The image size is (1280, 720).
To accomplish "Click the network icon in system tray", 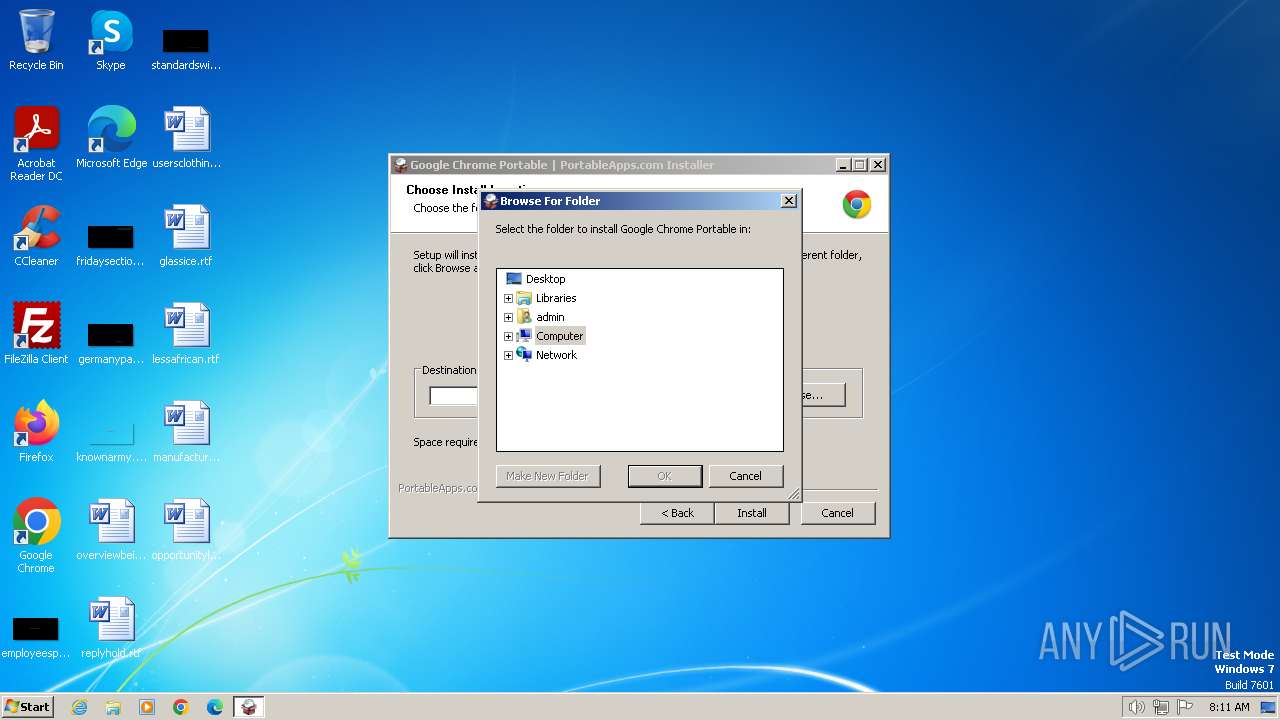I will click(x=1161, y=707).
